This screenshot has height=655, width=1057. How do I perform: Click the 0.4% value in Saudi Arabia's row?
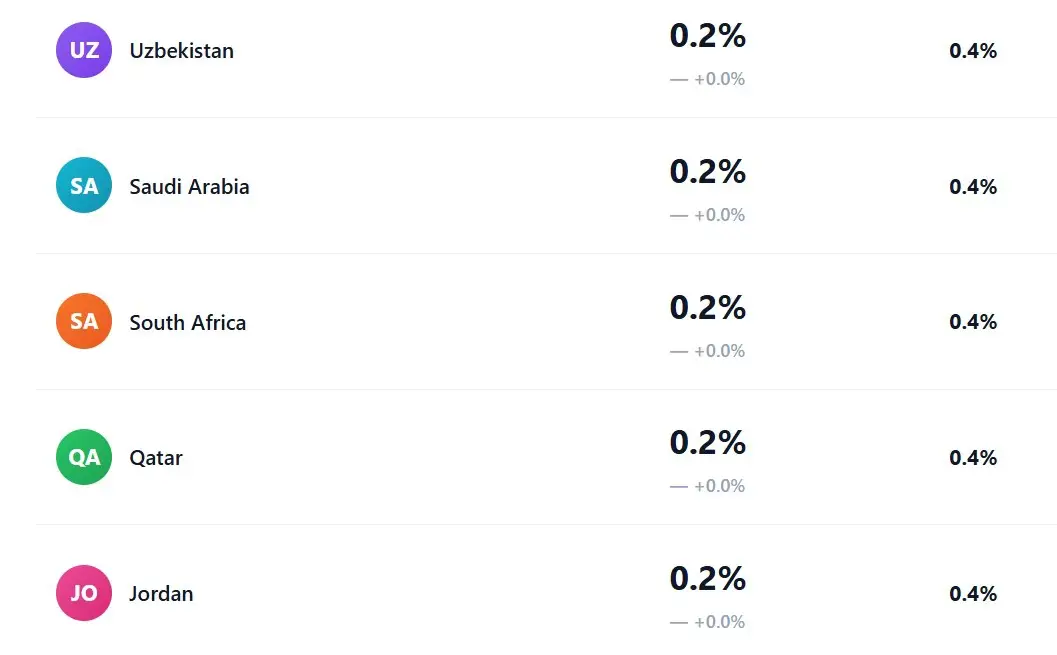click(x=973, y=187)
